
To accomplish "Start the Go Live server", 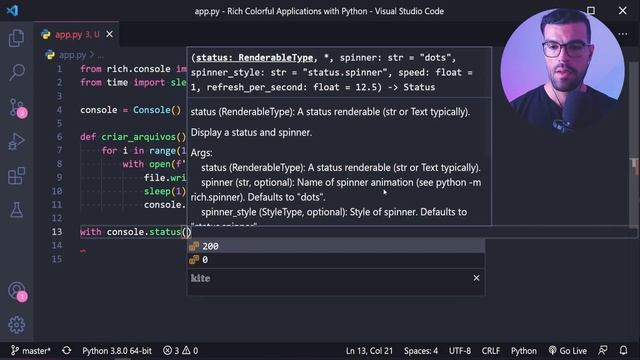I will click(x=567, y=351).
